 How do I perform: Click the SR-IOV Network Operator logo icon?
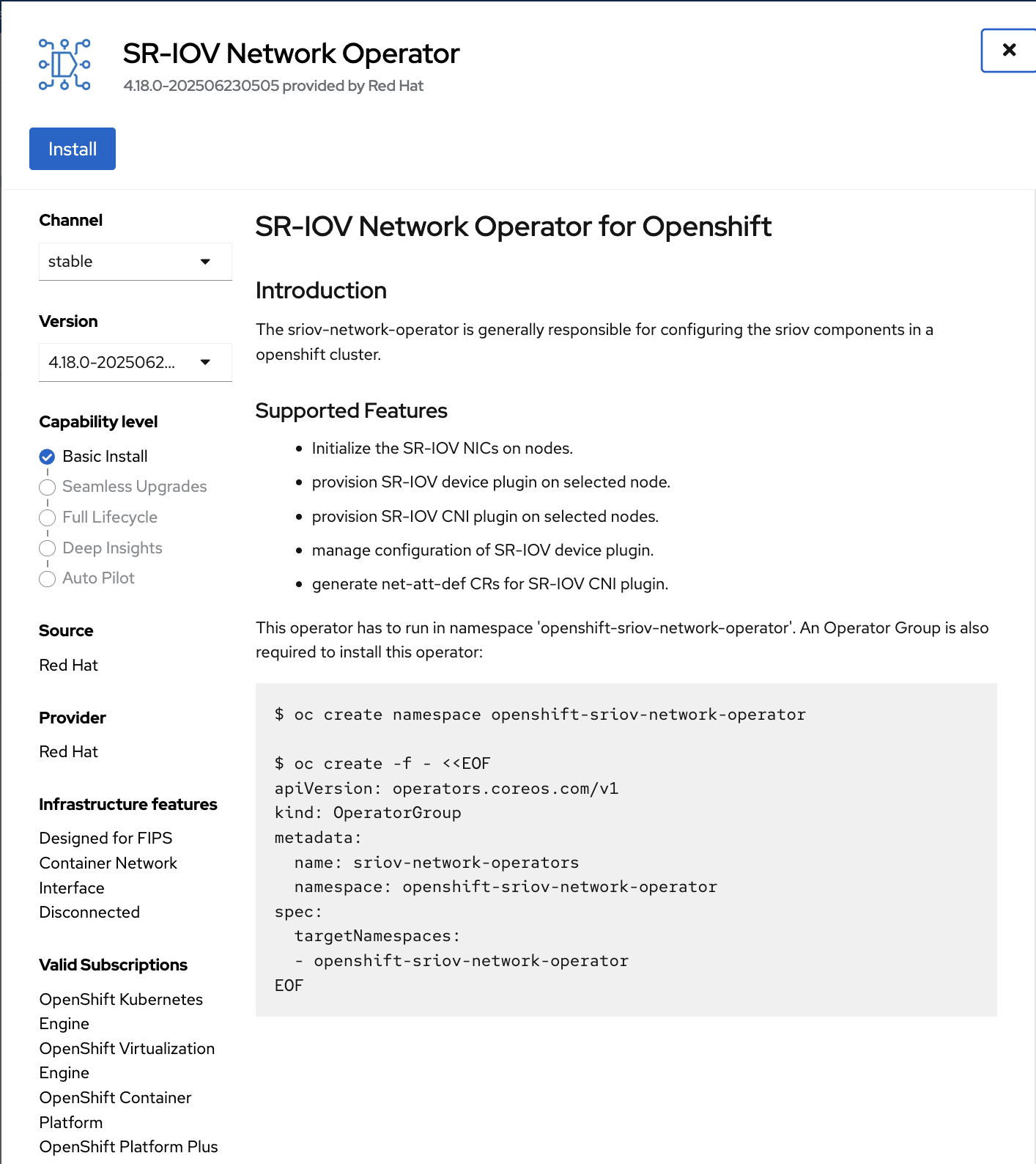64,65
